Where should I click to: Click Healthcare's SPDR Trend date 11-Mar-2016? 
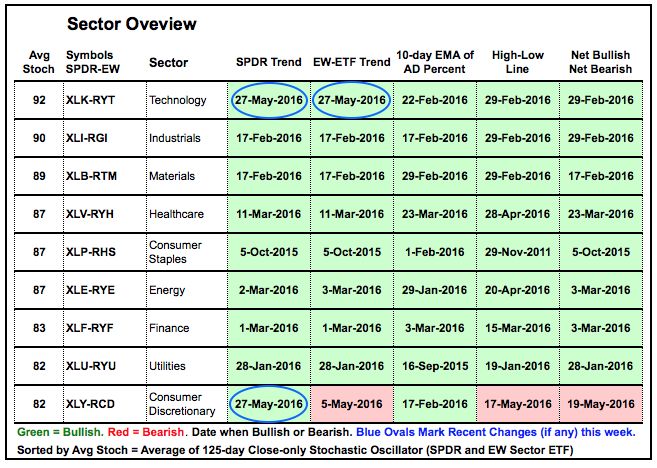click(269, 214)
